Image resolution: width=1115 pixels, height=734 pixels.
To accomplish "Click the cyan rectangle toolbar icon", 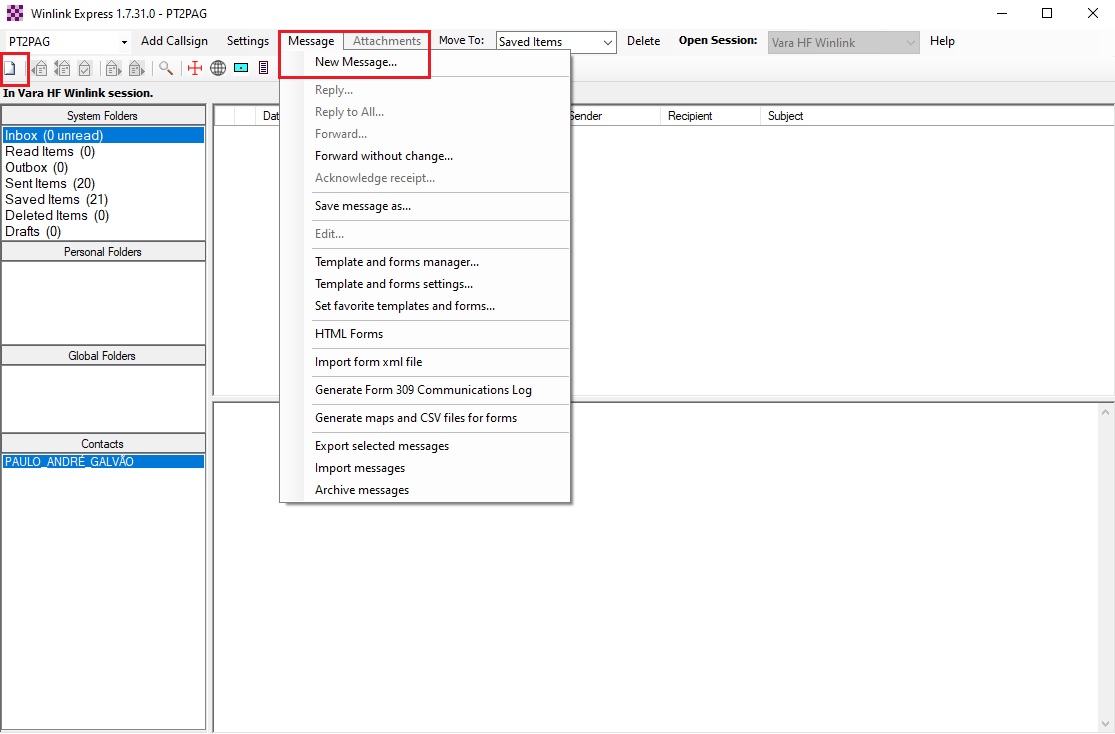I will tap(241, 68).
